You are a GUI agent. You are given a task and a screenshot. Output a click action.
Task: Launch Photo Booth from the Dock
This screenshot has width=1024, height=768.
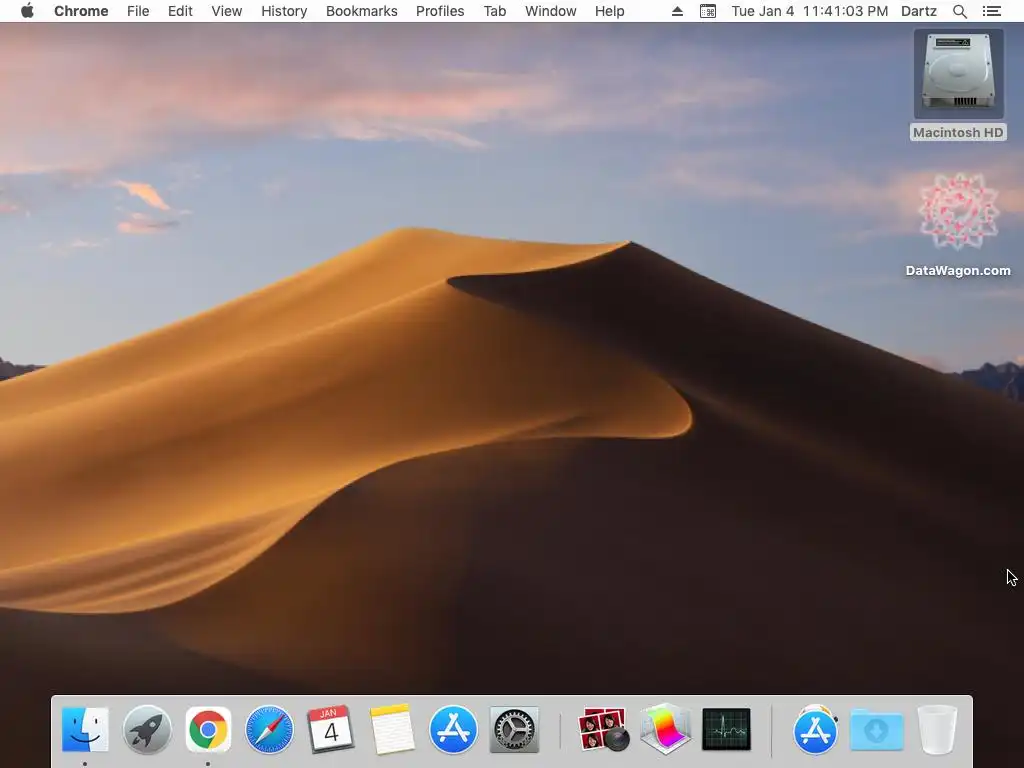coord(603,729)
